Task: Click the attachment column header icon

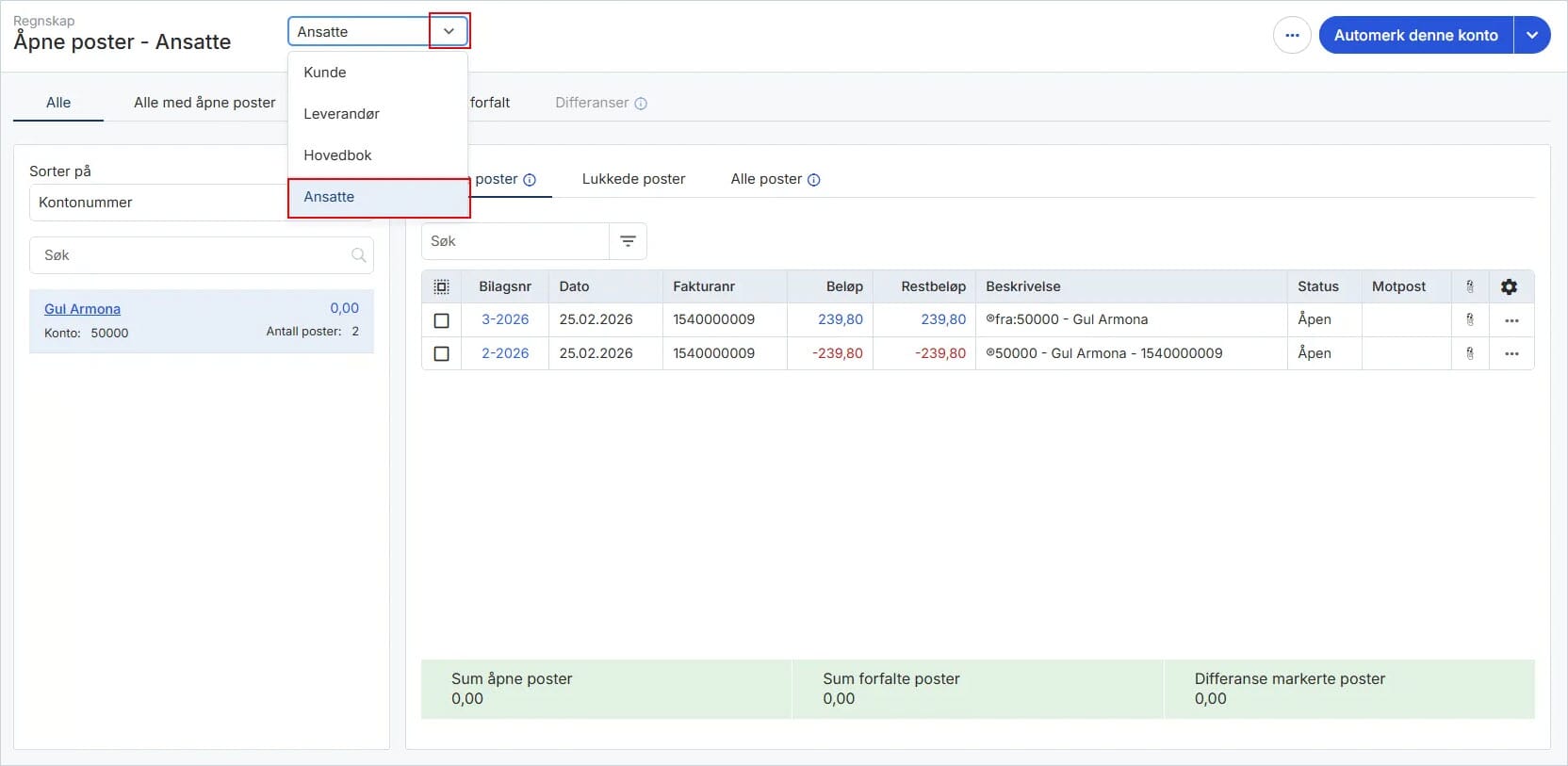Action: [1470, 286]
